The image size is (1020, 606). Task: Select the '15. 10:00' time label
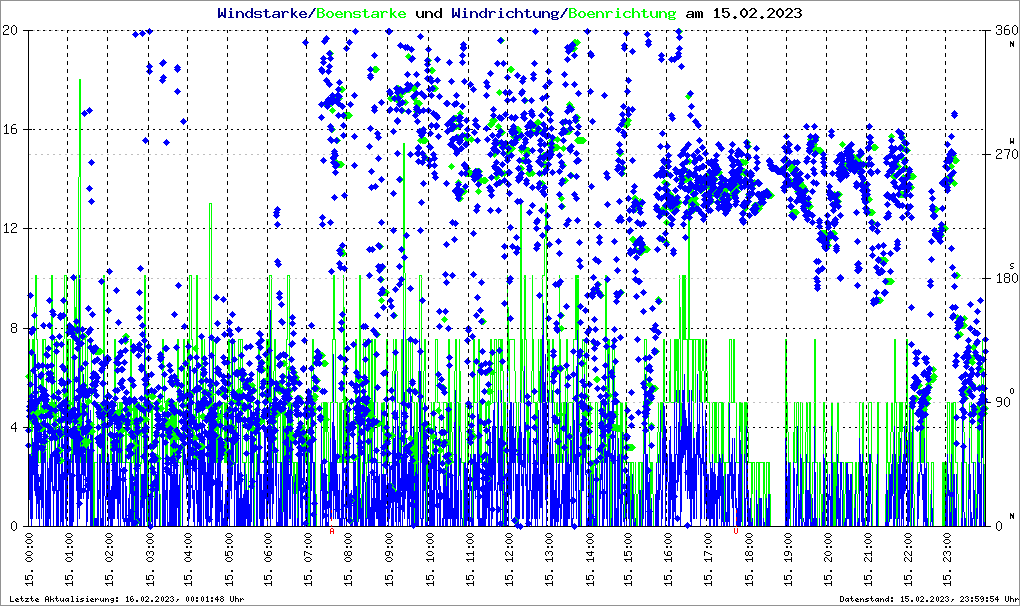point(429,560)
